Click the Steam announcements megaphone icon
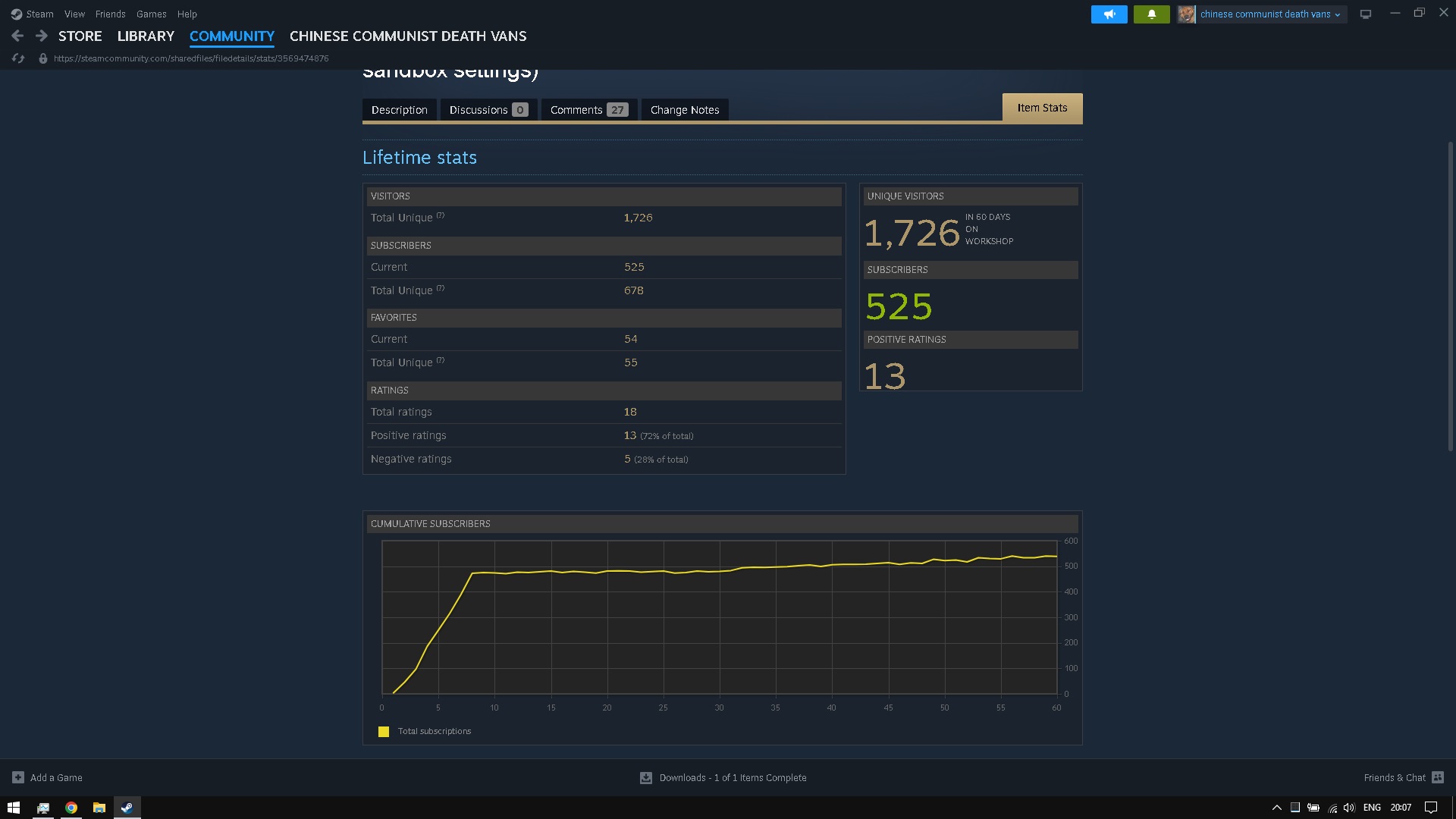Image resolution: width=1456 pixels, height=819 pixels. [x=1109, y=14]
